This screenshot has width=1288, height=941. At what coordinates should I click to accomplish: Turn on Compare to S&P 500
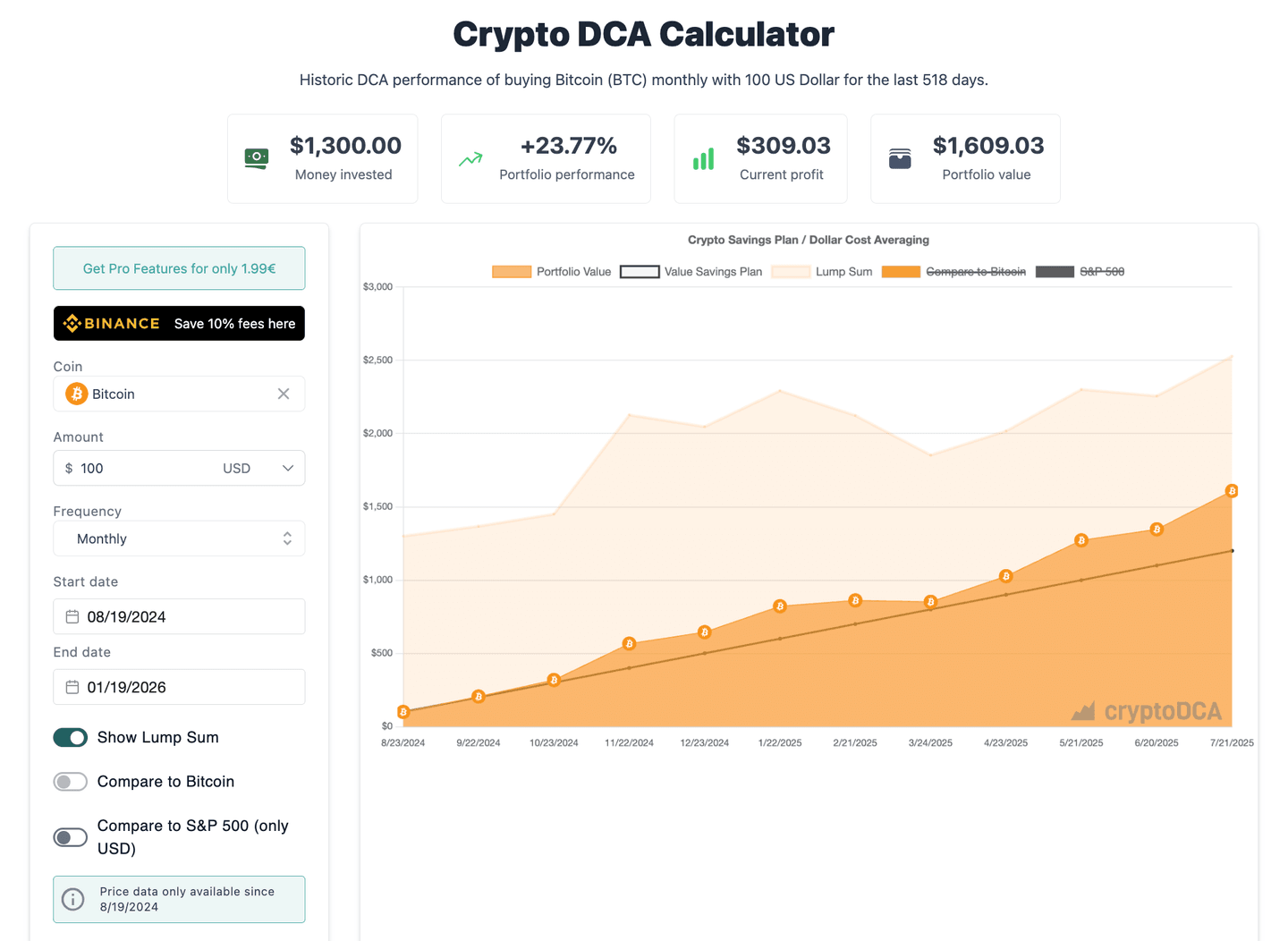coord(70,836)
